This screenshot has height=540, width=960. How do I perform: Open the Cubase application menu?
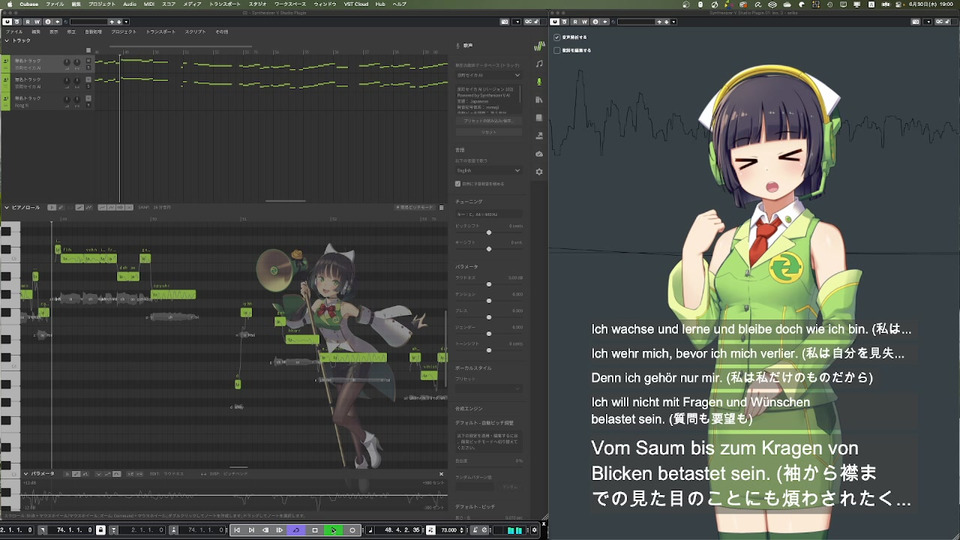click(x=28, y=4)
